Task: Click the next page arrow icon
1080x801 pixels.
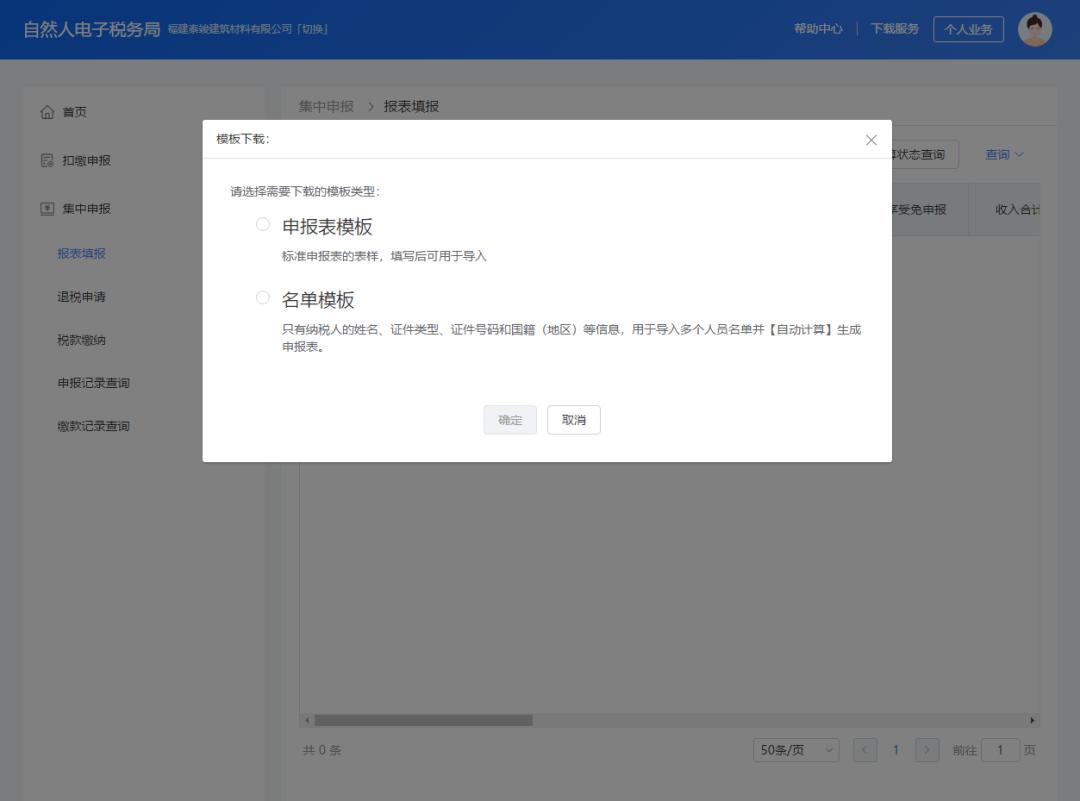Action: (x=926, y=749)
